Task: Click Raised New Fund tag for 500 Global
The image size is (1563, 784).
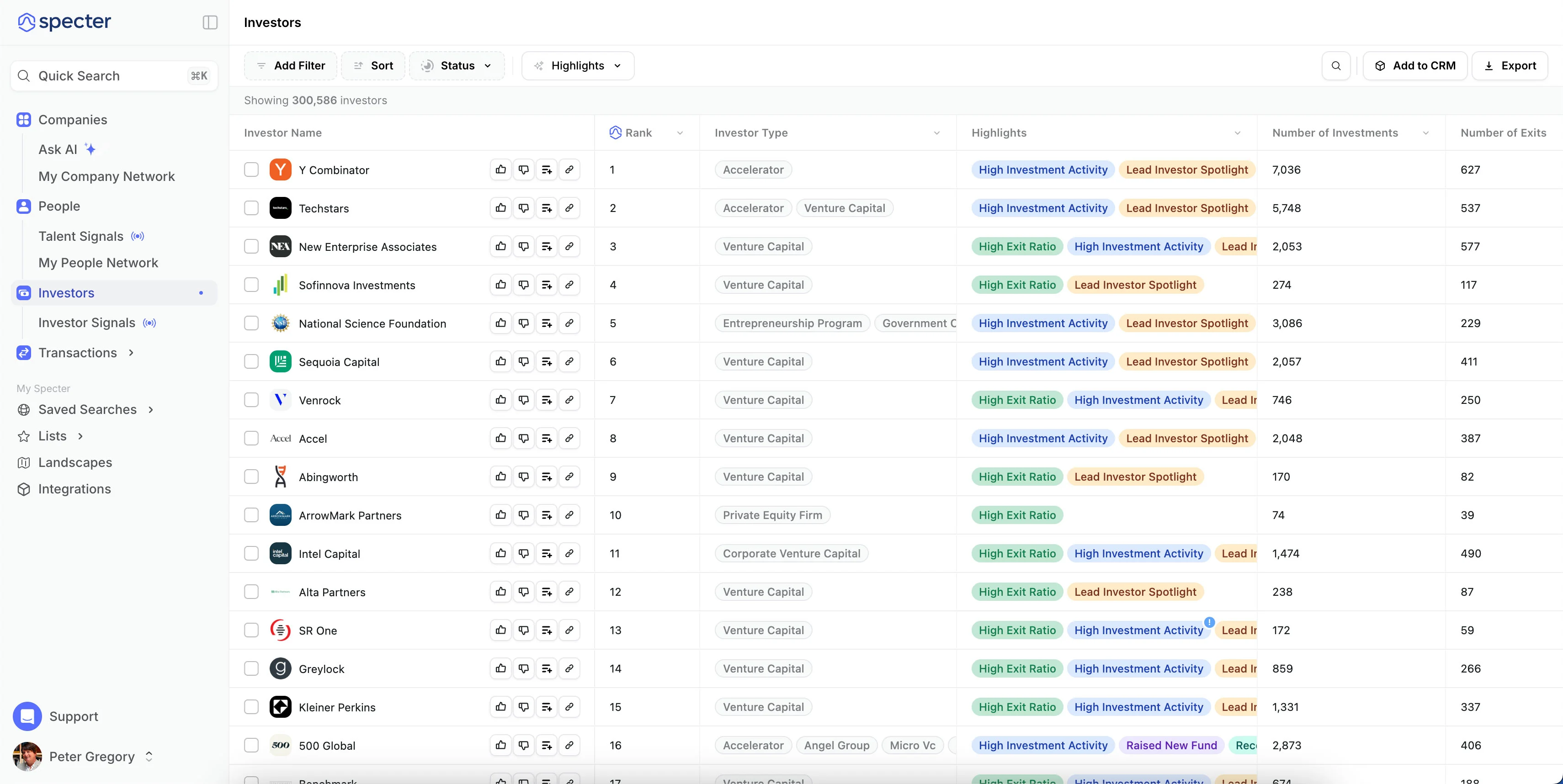Action: (x=1171, y=745)
